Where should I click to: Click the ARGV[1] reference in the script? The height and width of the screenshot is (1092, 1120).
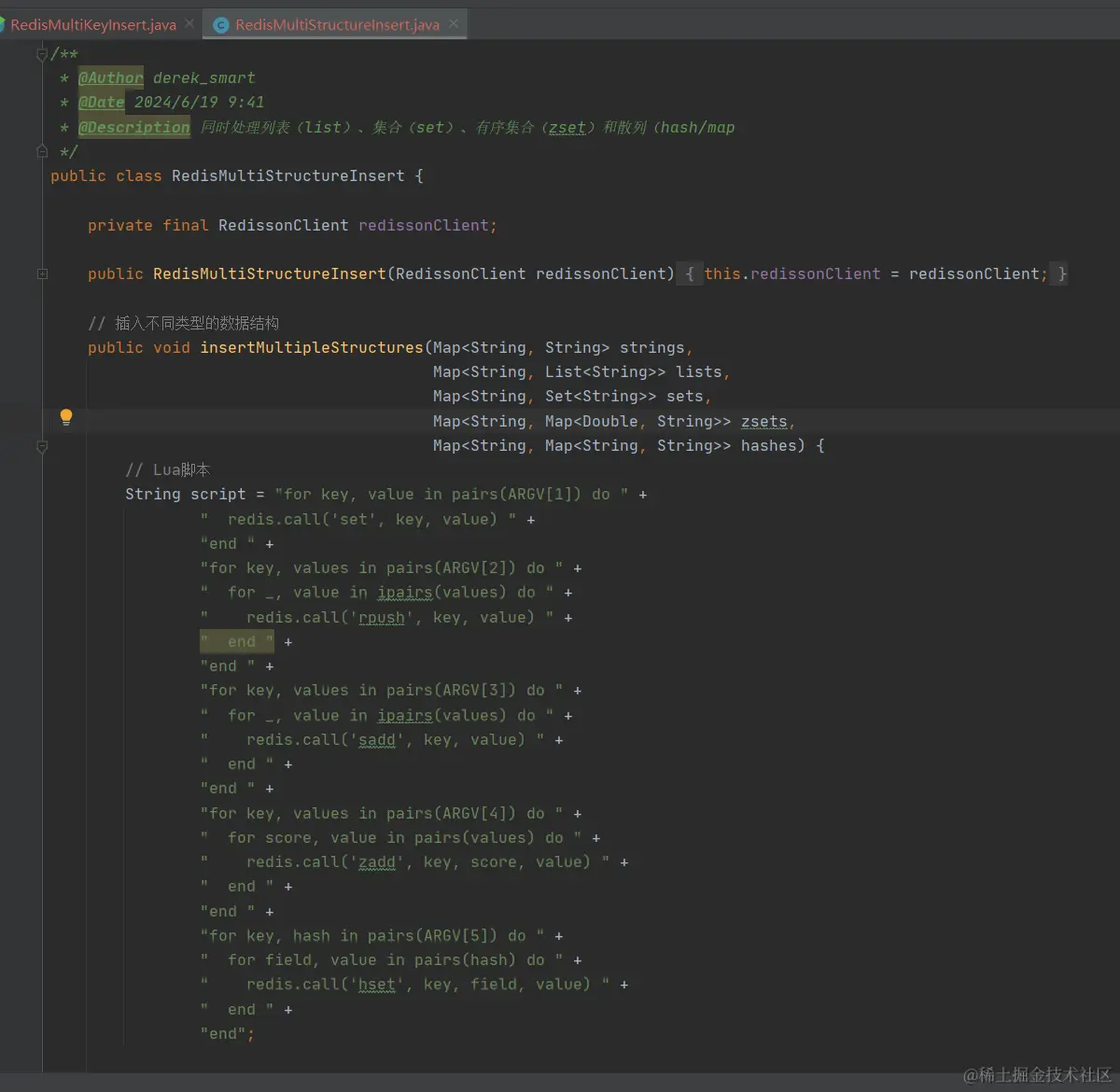tap(540, 494)
